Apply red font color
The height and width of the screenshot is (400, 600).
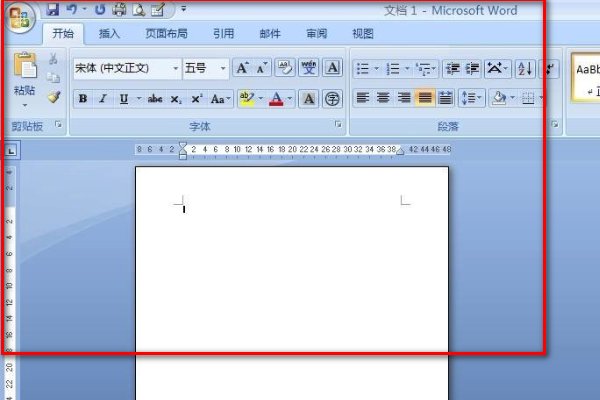276,99
